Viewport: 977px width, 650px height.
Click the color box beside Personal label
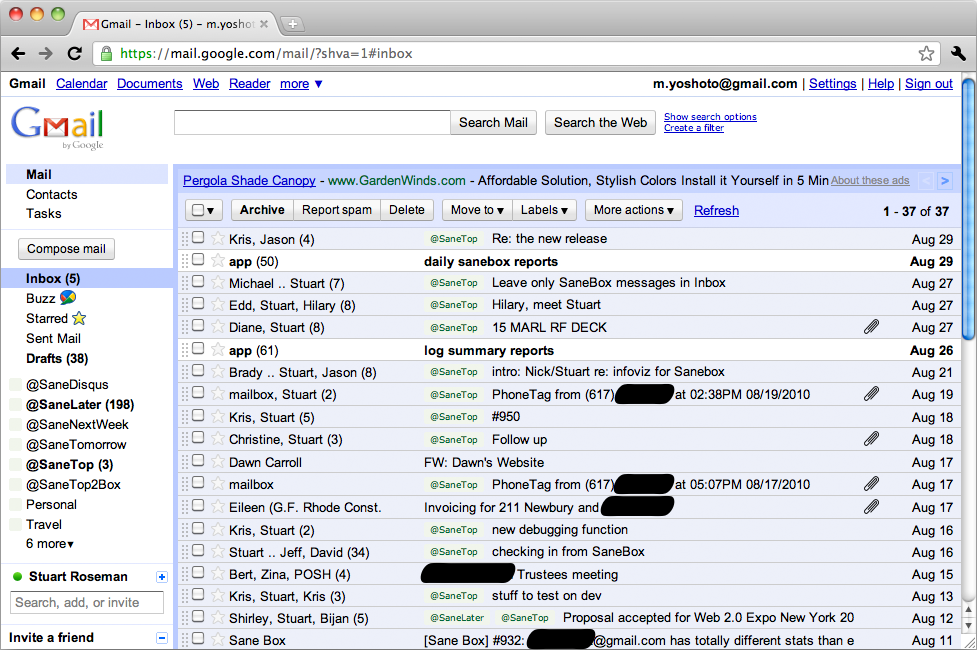[16, 505]
